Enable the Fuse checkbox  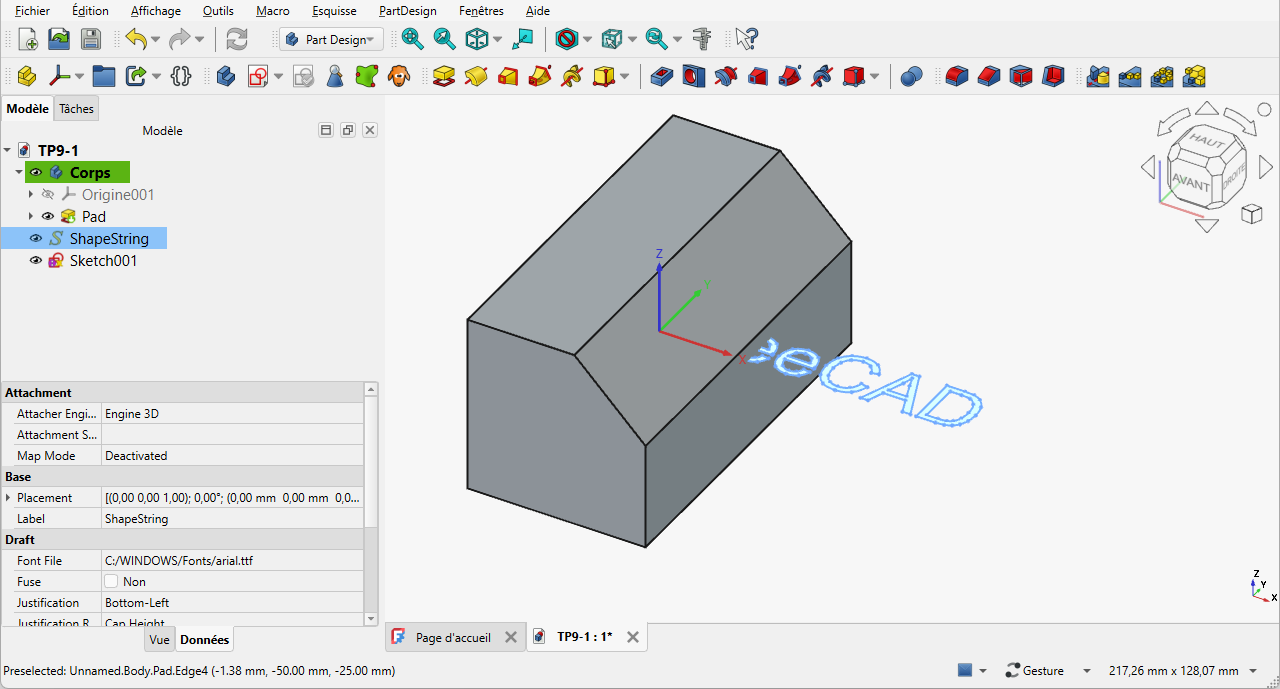coord(111,581)
